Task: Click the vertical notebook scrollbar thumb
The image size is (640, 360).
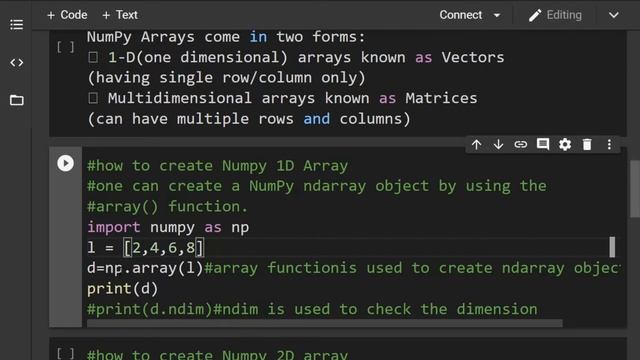Action: [634, 189]
